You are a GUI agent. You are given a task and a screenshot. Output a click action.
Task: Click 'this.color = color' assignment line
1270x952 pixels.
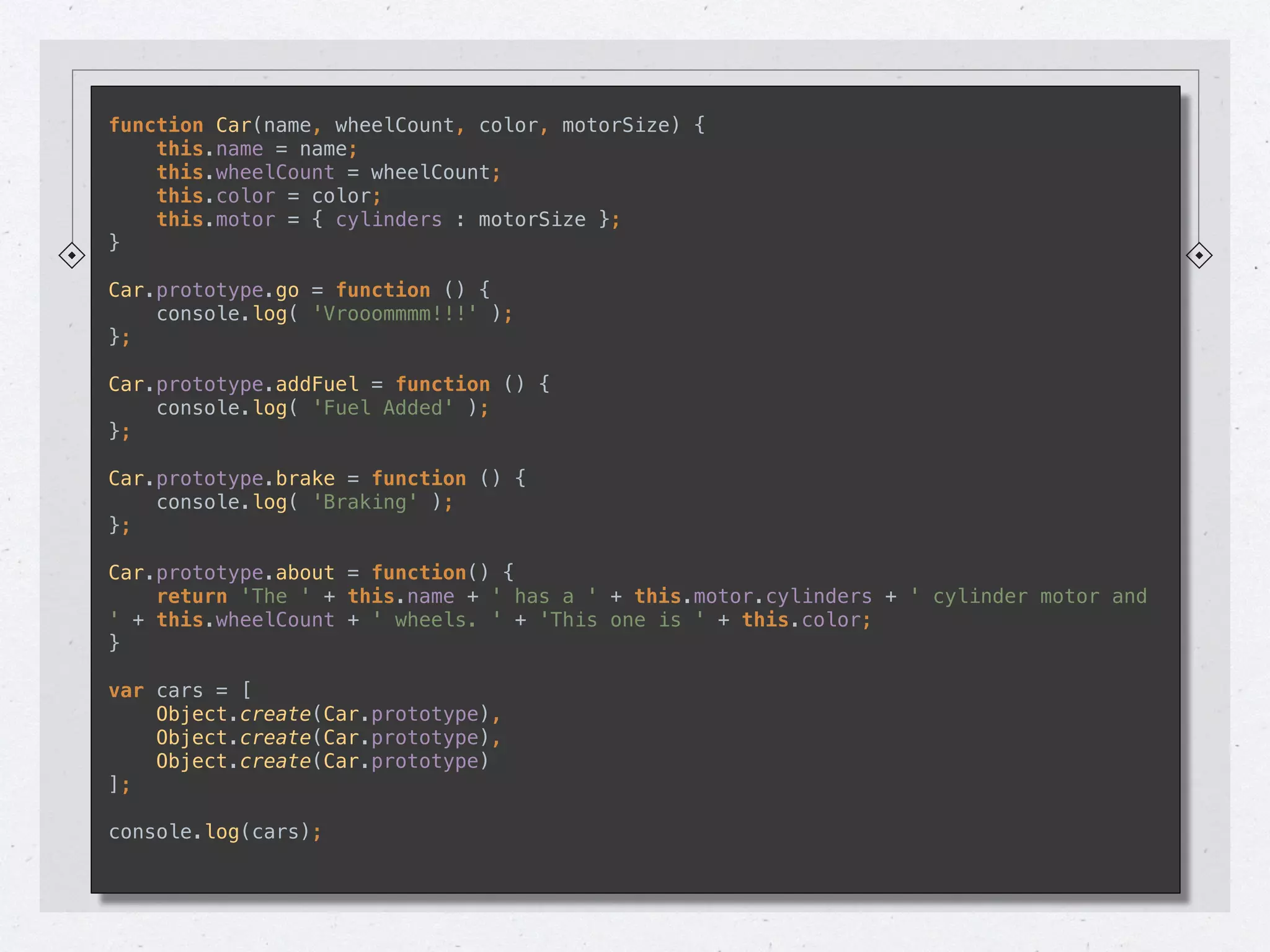[x=269, y=196]
